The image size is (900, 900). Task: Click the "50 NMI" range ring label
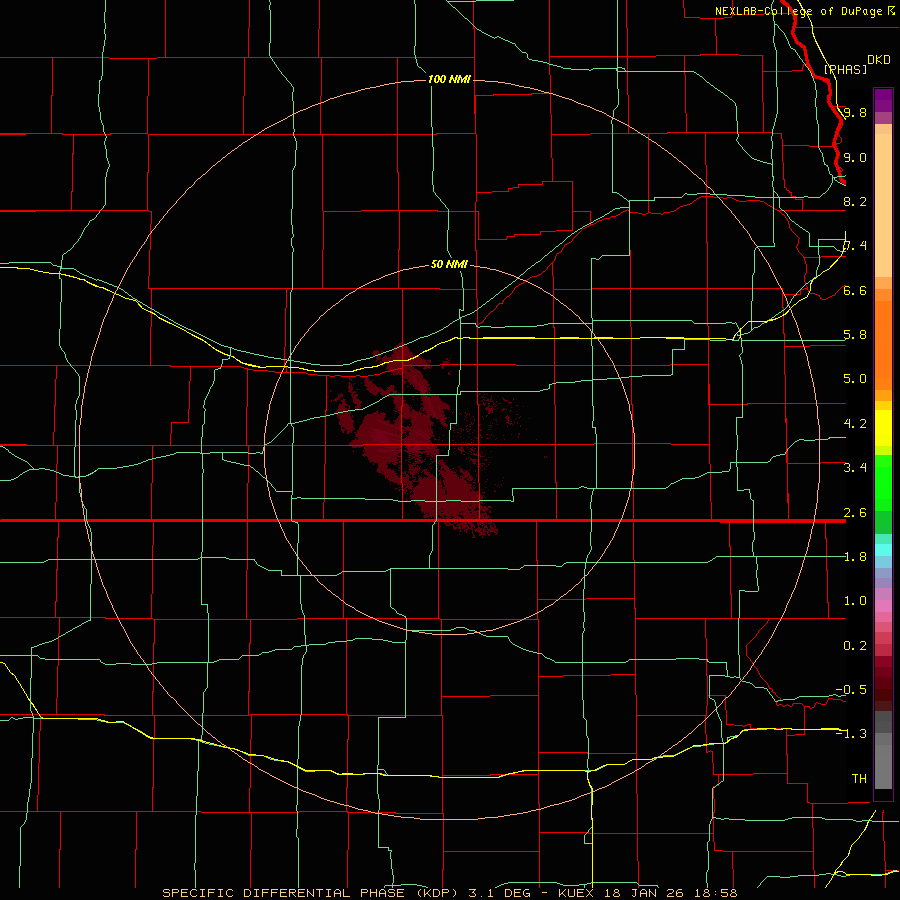click(x=449, y=264)
